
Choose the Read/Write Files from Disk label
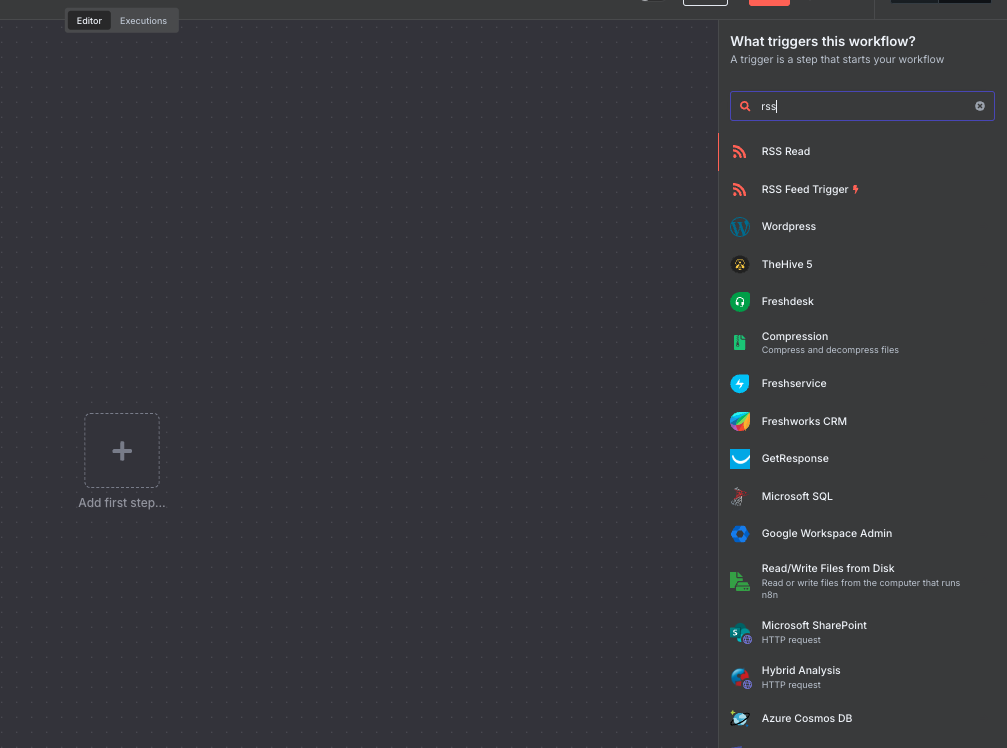[828, 568]
